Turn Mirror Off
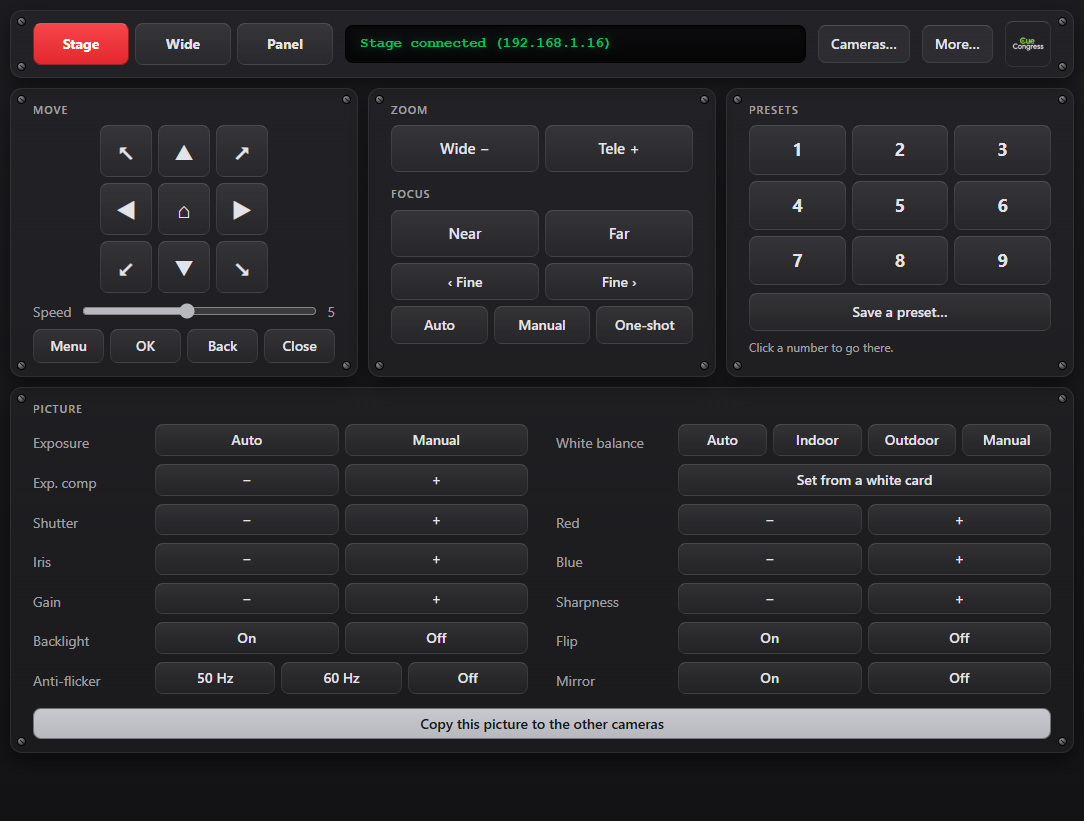This screenshot has width=1084, height=821. tap(960, 678)
